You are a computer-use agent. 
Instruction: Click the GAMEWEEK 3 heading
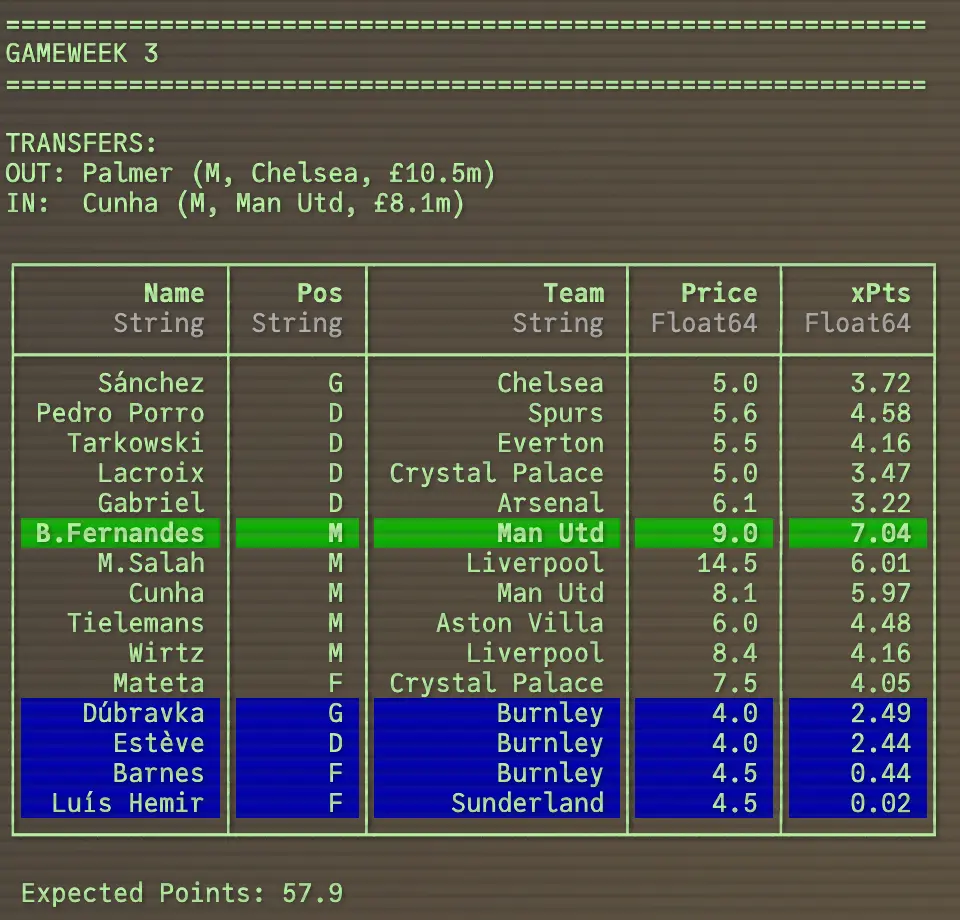point(82,53)
